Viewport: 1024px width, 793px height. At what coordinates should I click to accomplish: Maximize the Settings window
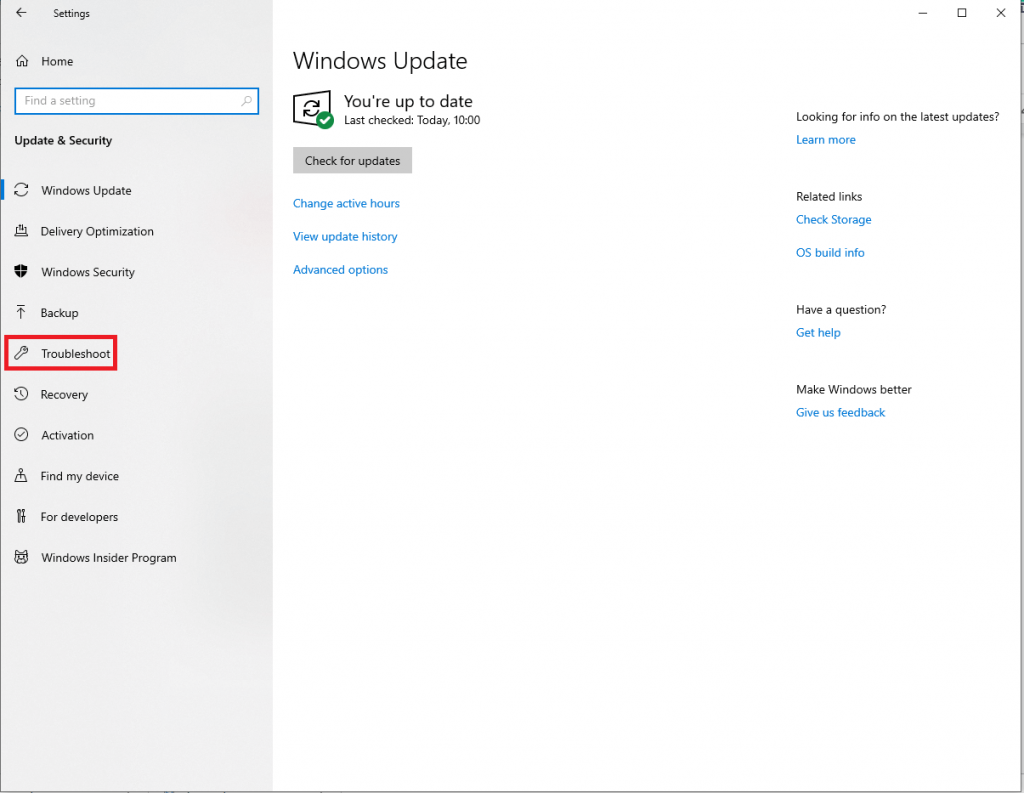coord(961,13)
